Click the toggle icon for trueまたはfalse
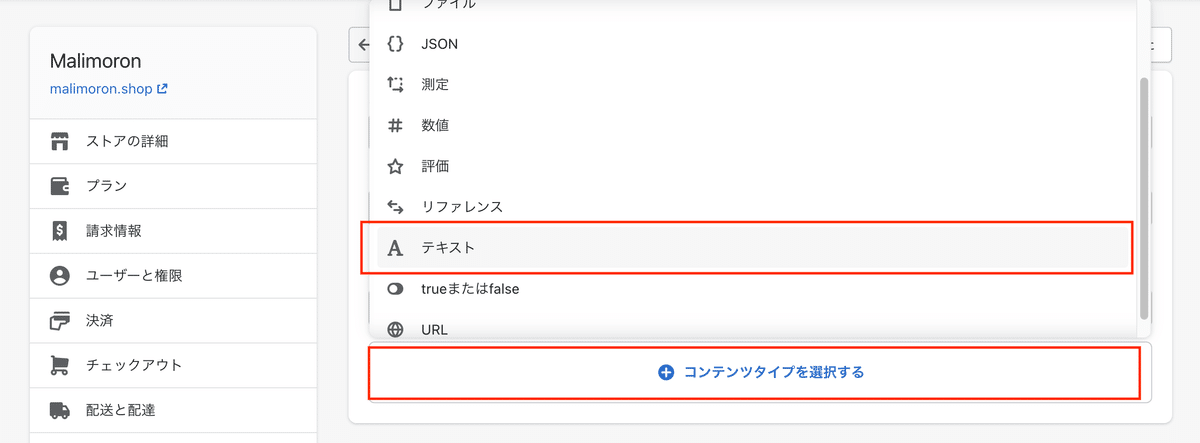The height and width of the screenshot is (443, 1200). click(395, 289)
